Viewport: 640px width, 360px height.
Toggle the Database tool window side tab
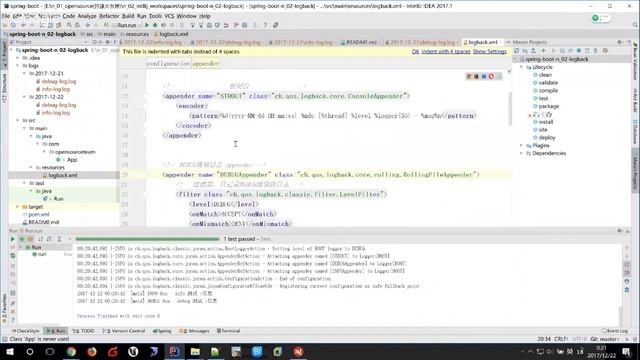tap(636, 132)
